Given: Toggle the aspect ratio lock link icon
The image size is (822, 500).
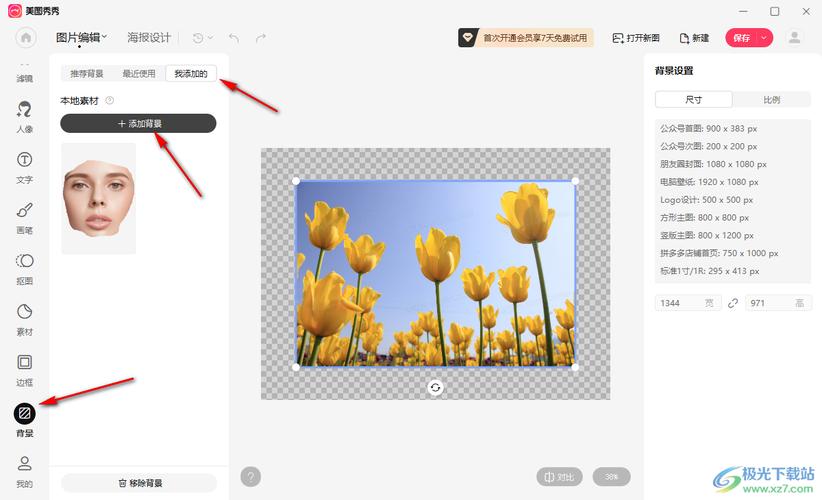Looking at the screenshot, I should click(733, 303).
